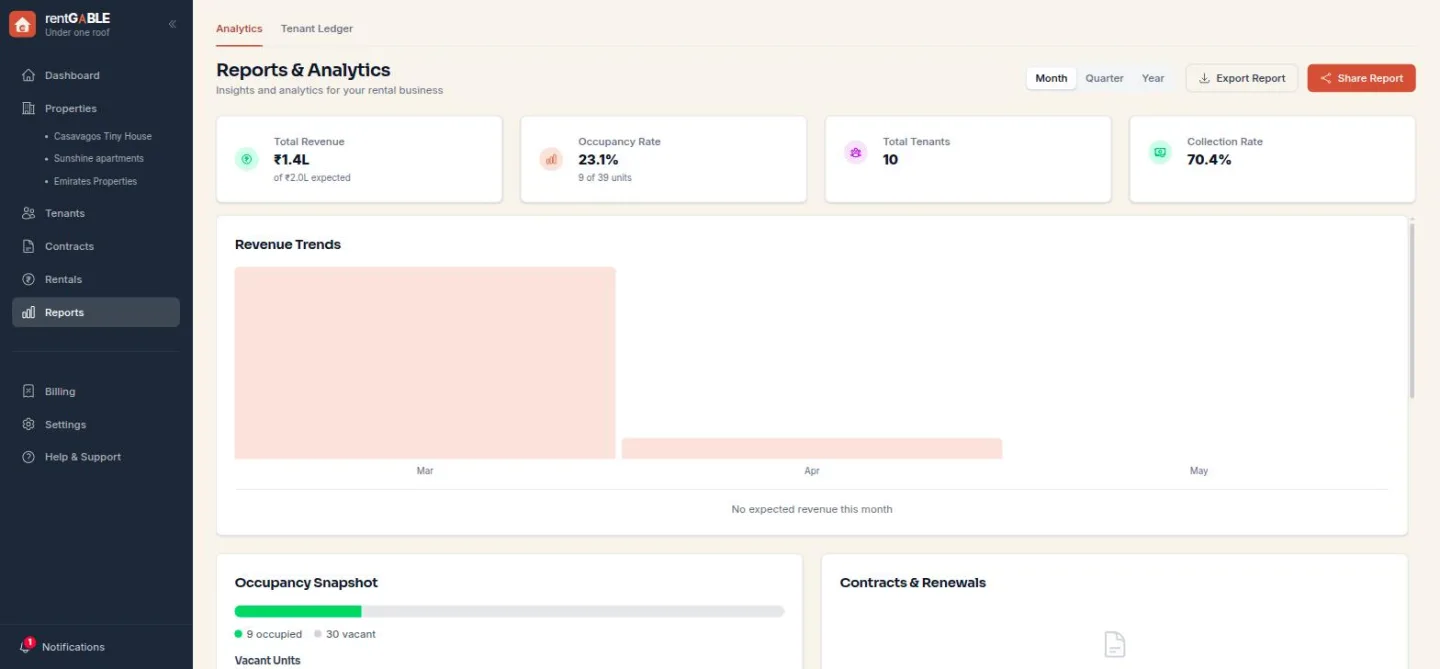This screenshot has width=1440, height=669.
Task: Click the page vertical scrollbar
Action: 1412,310
